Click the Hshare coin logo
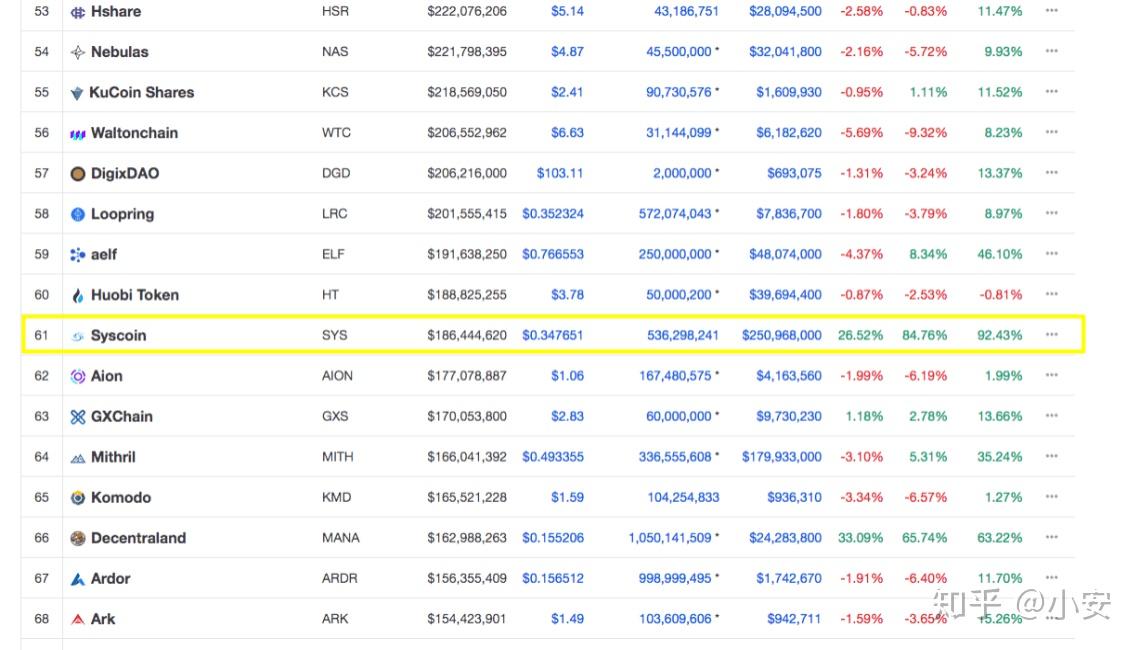Image resolution: width=1140 pixels, height=650 pixels. tap(78, 12)
